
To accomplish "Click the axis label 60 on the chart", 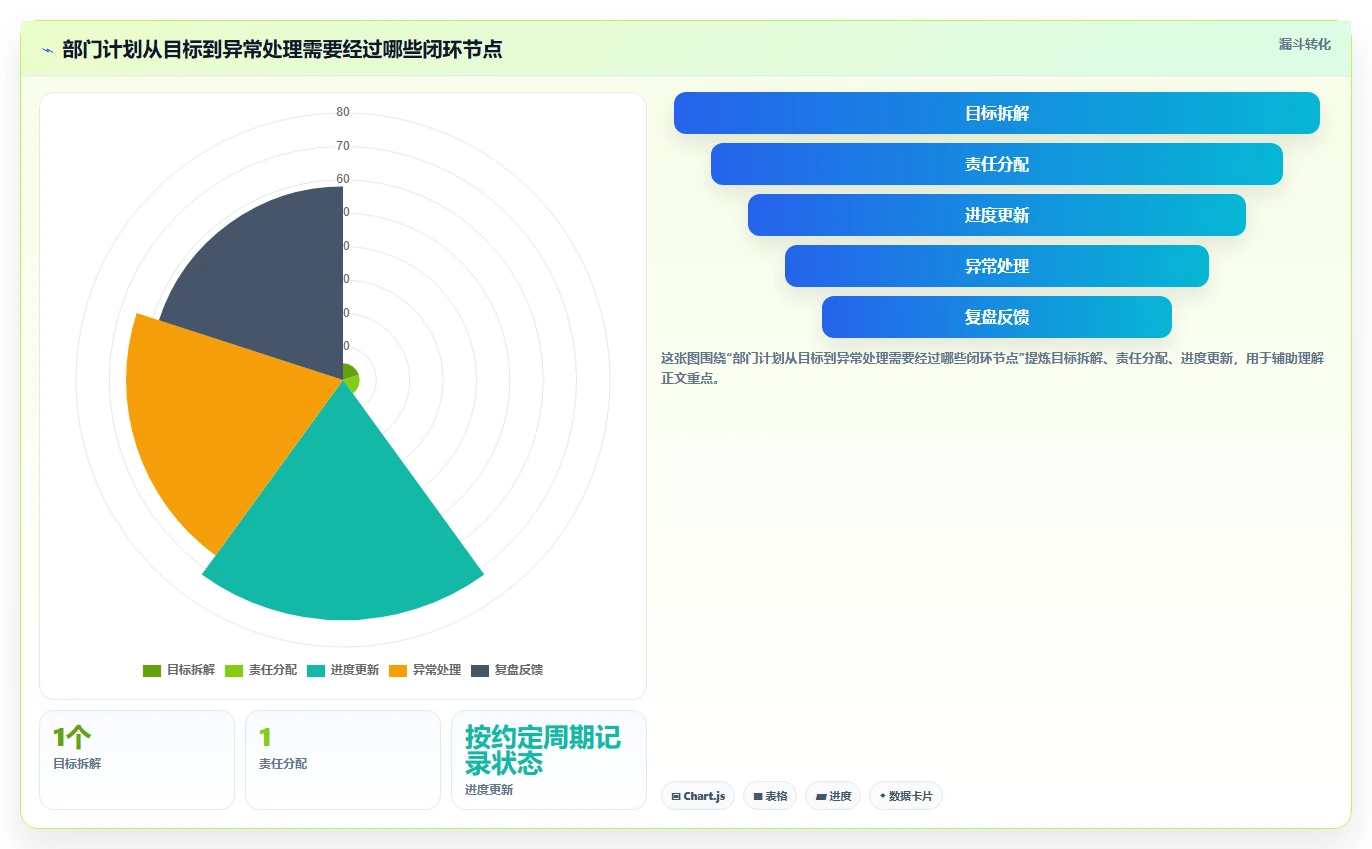I will (343, 179).
